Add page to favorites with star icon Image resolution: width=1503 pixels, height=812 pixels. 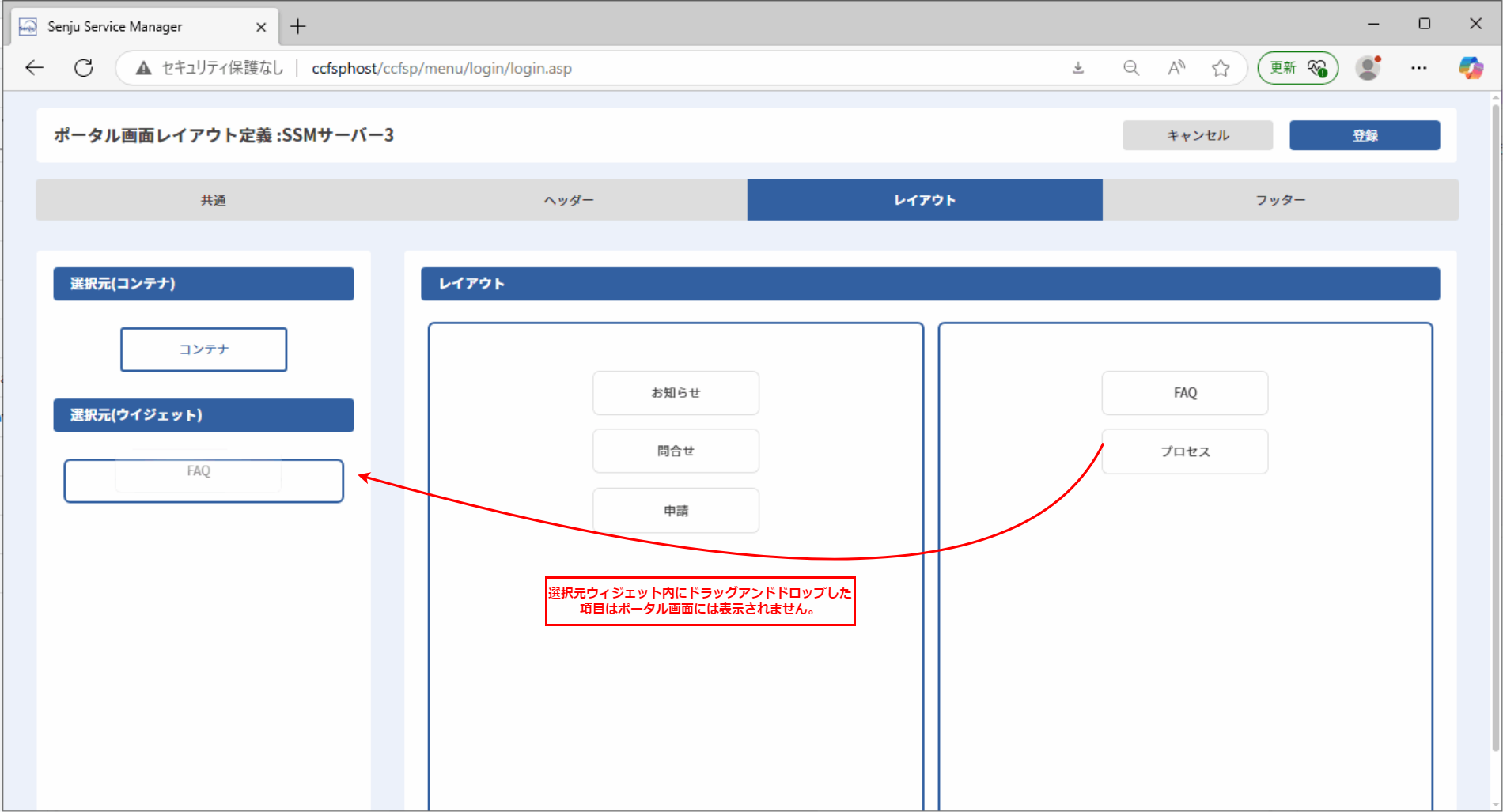tap(1221, 68)
